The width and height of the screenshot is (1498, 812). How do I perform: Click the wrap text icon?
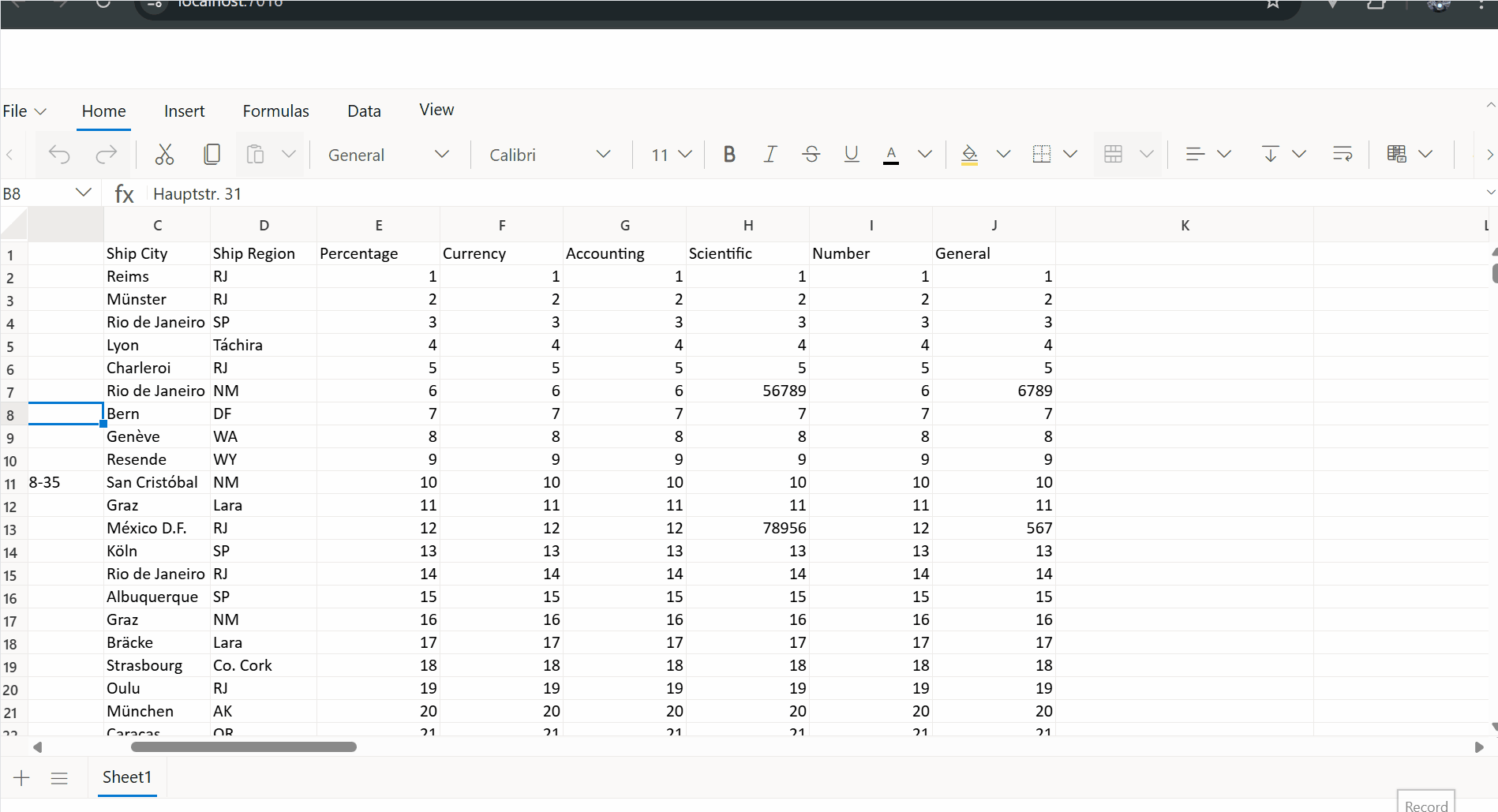tap(1342, 154)
